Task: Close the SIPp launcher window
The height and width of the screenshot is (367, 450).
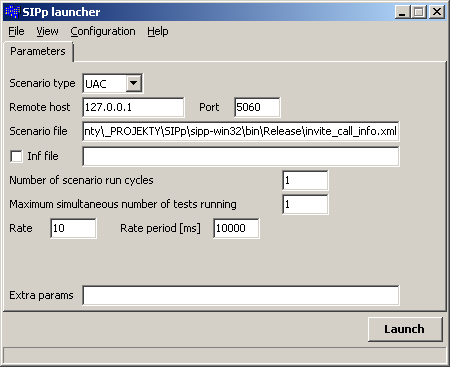Action: pos(436,12)
